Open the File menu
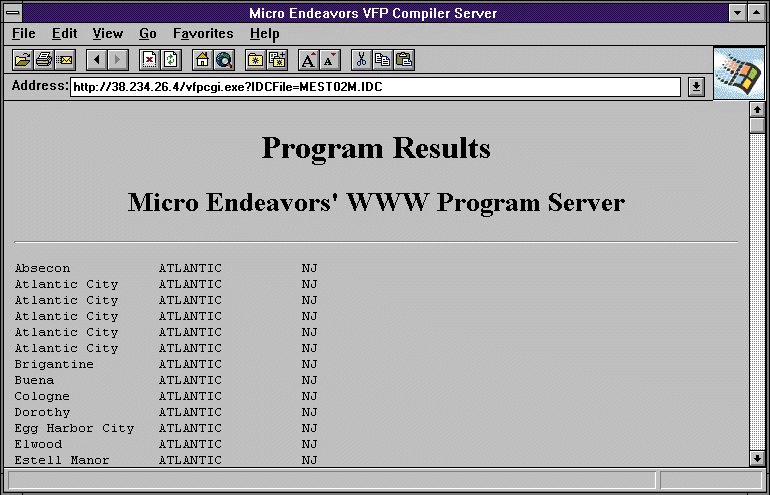770x495 pixels. point(23,34)
